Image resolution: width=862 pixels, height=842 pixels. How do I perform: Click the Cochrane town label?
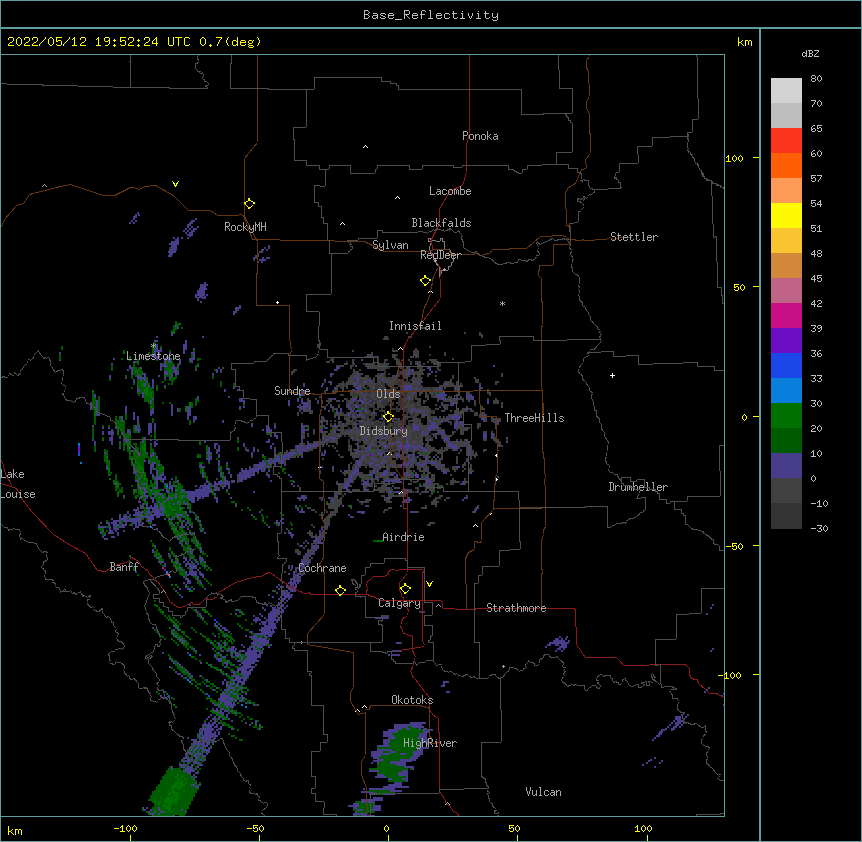tap(322, 568)
